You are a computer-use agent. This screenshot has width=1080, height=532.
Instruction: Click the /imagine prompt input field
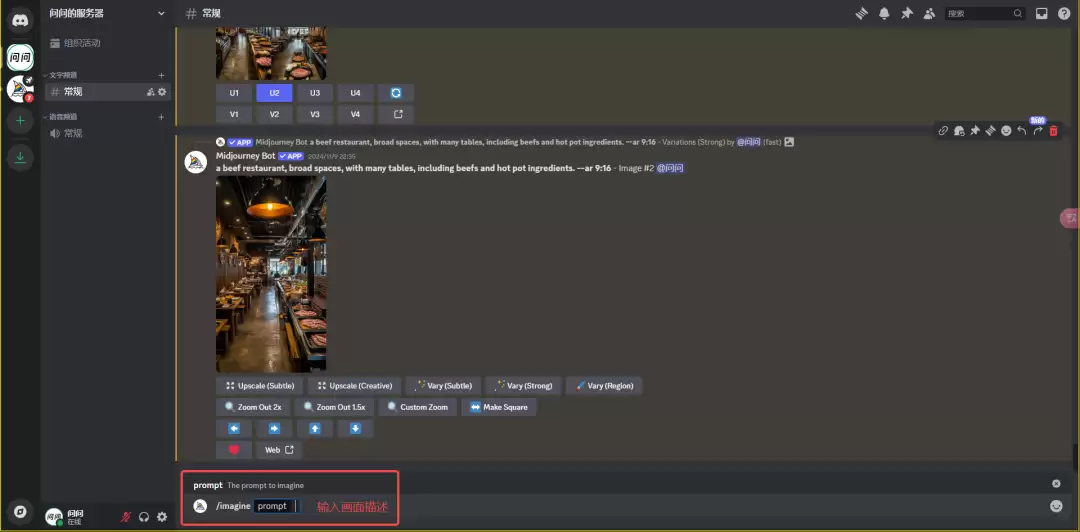pos(273,506)
